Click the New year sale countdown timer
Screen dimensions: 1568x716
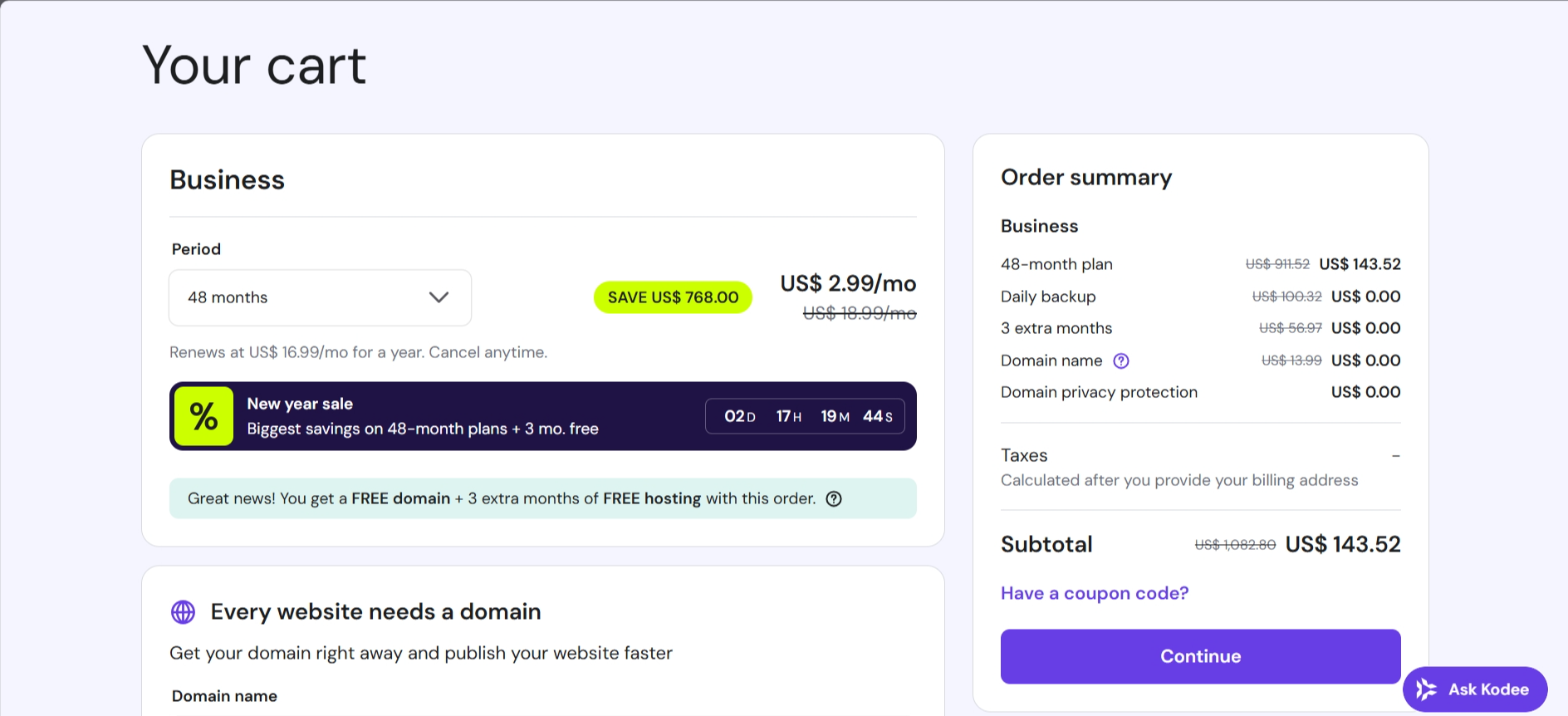[805, 416]
